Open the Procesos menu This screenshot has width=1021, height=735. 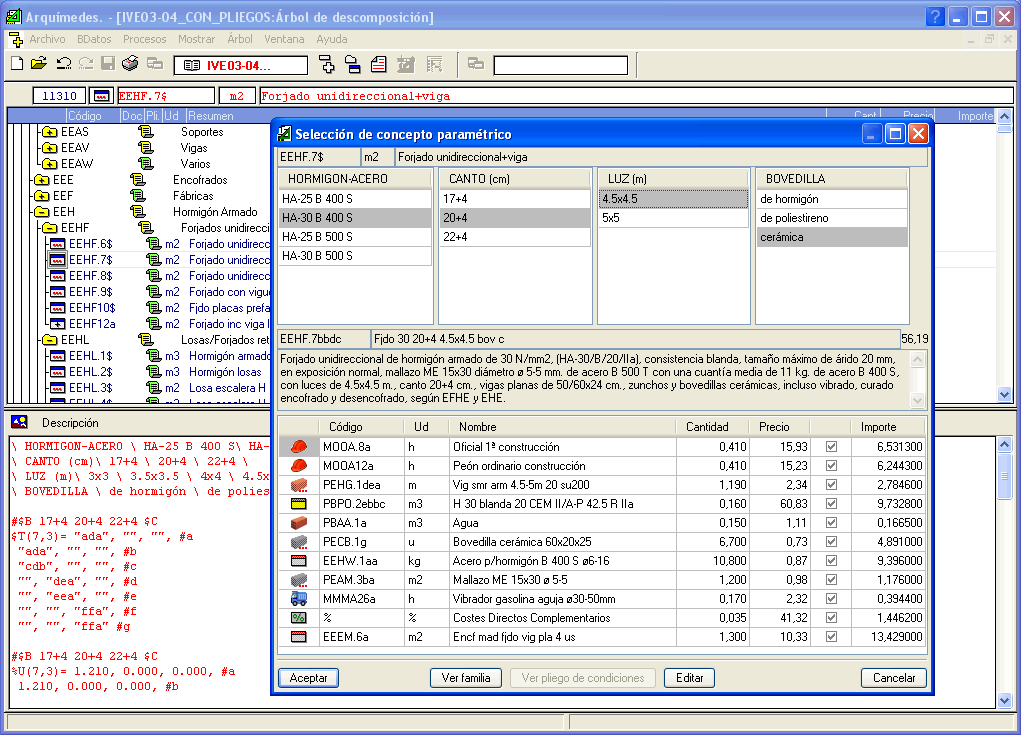[144, 39]
